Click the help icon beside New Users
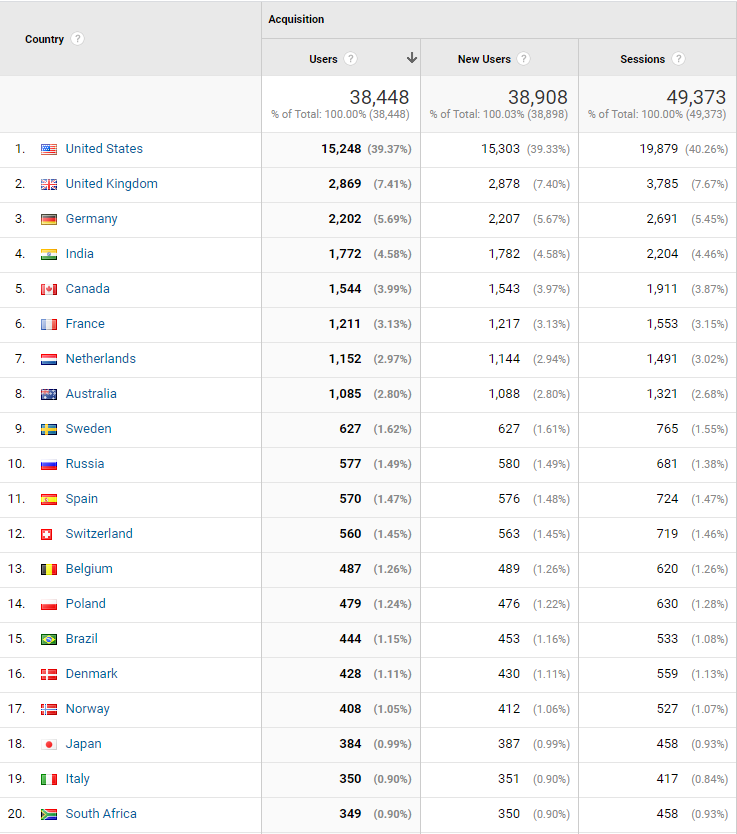 click(524, 59)
